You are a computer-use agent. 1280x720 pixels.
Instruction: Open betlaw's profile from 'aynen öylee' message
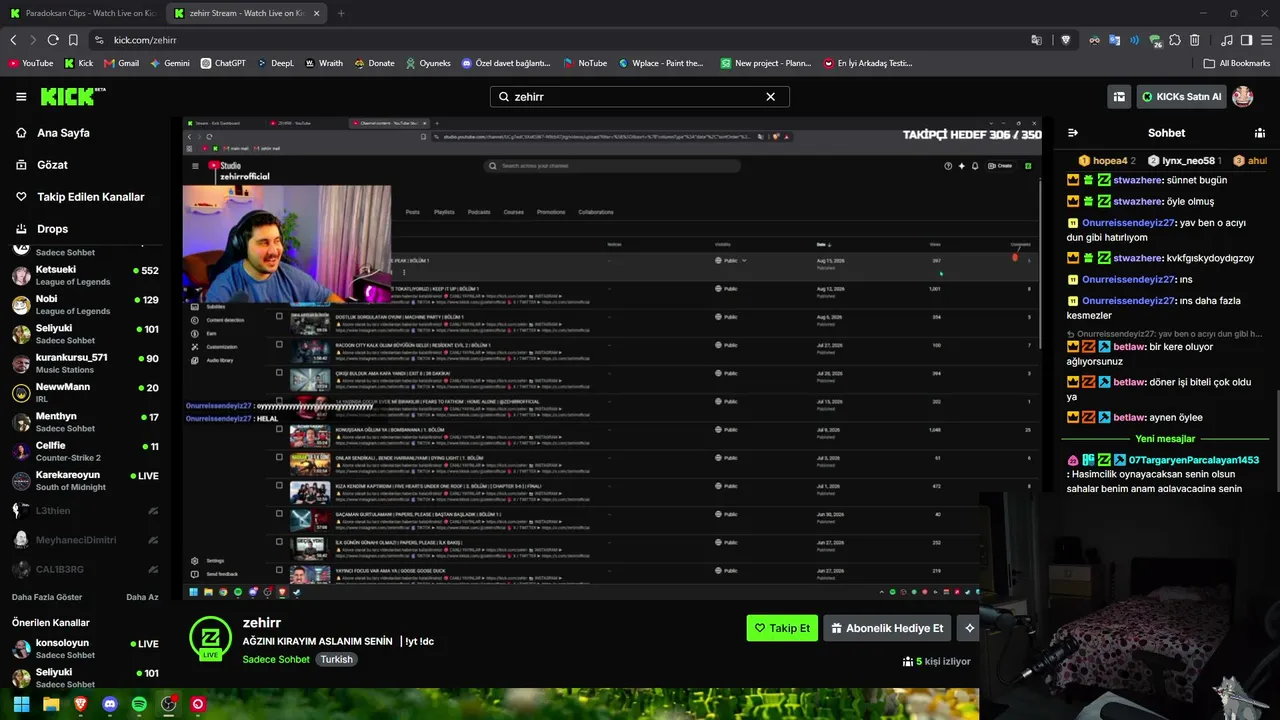point(1128,417)
